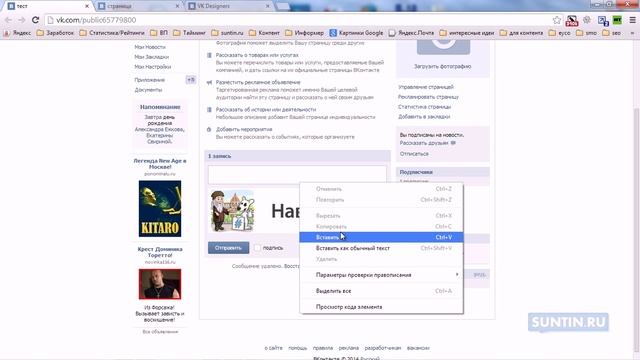Click the Загрузить фотографию link

pyautogui.click(x=442, y=66)
